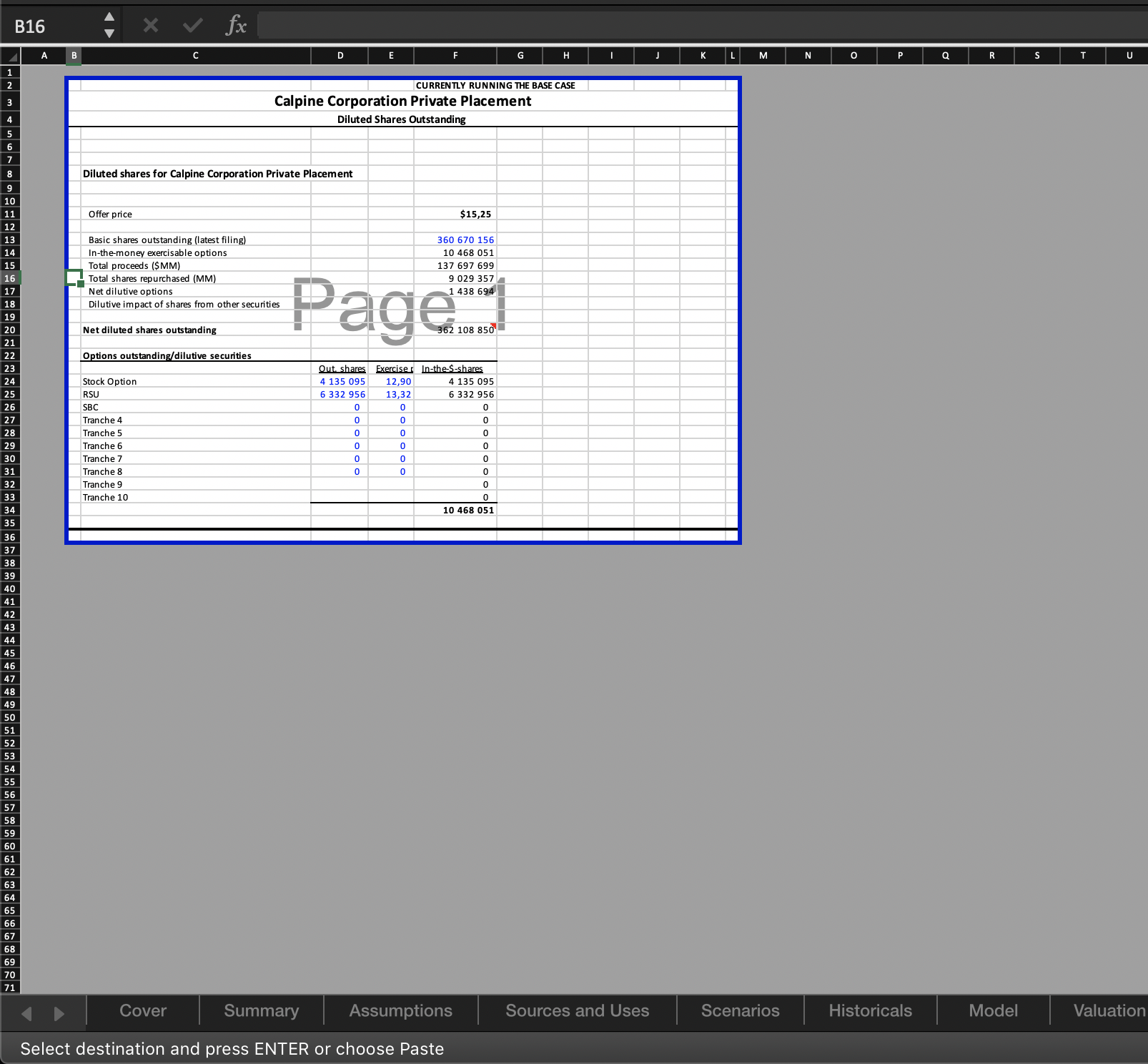The height and width of the screenshot is (1064, 1148).
Task: Select exercise price 13,32 cell
Action: pyautogui.click(x=398, y=394)
